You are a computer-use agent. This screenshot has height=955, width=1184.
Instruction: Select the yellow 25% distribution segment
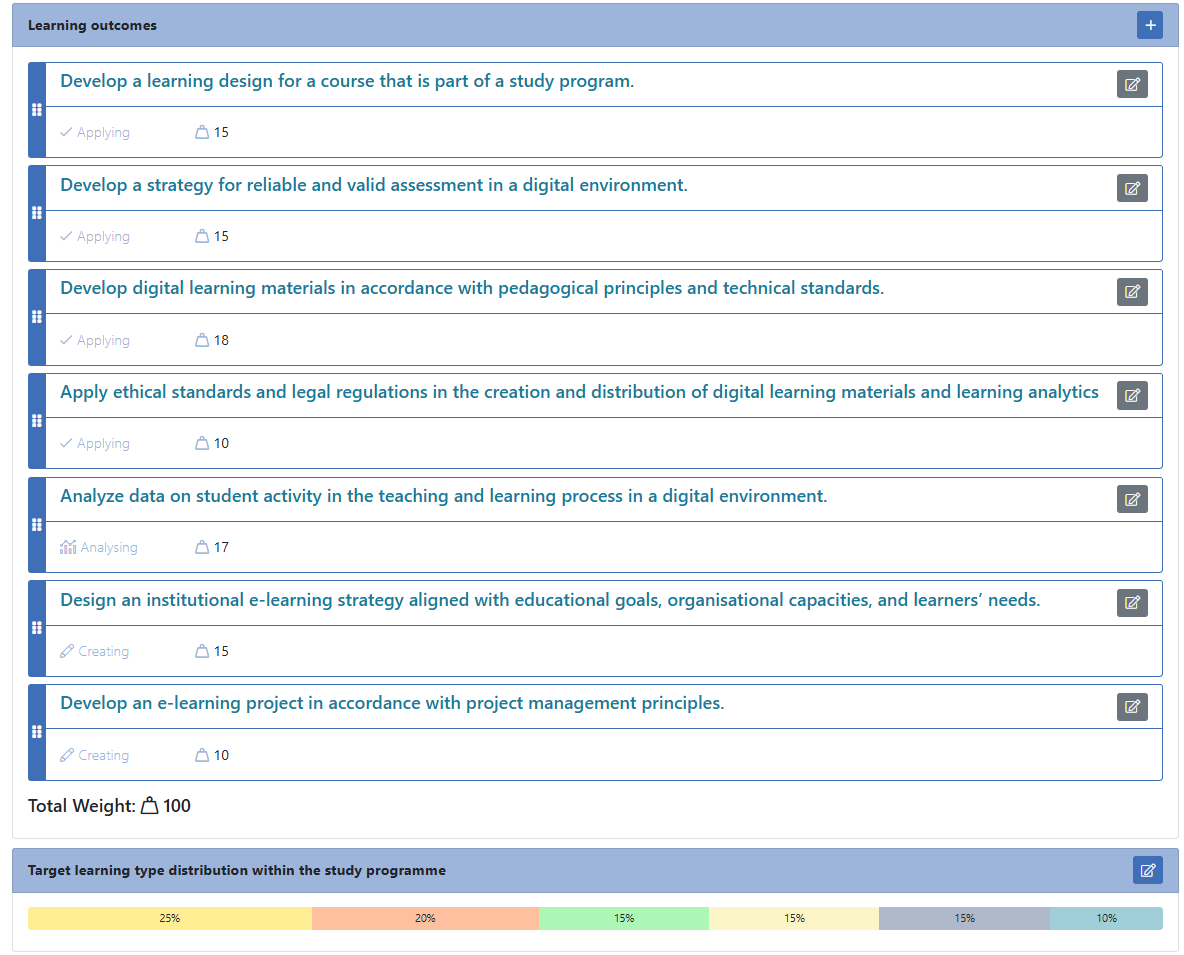pyautogui.click(x=170, y=918)
